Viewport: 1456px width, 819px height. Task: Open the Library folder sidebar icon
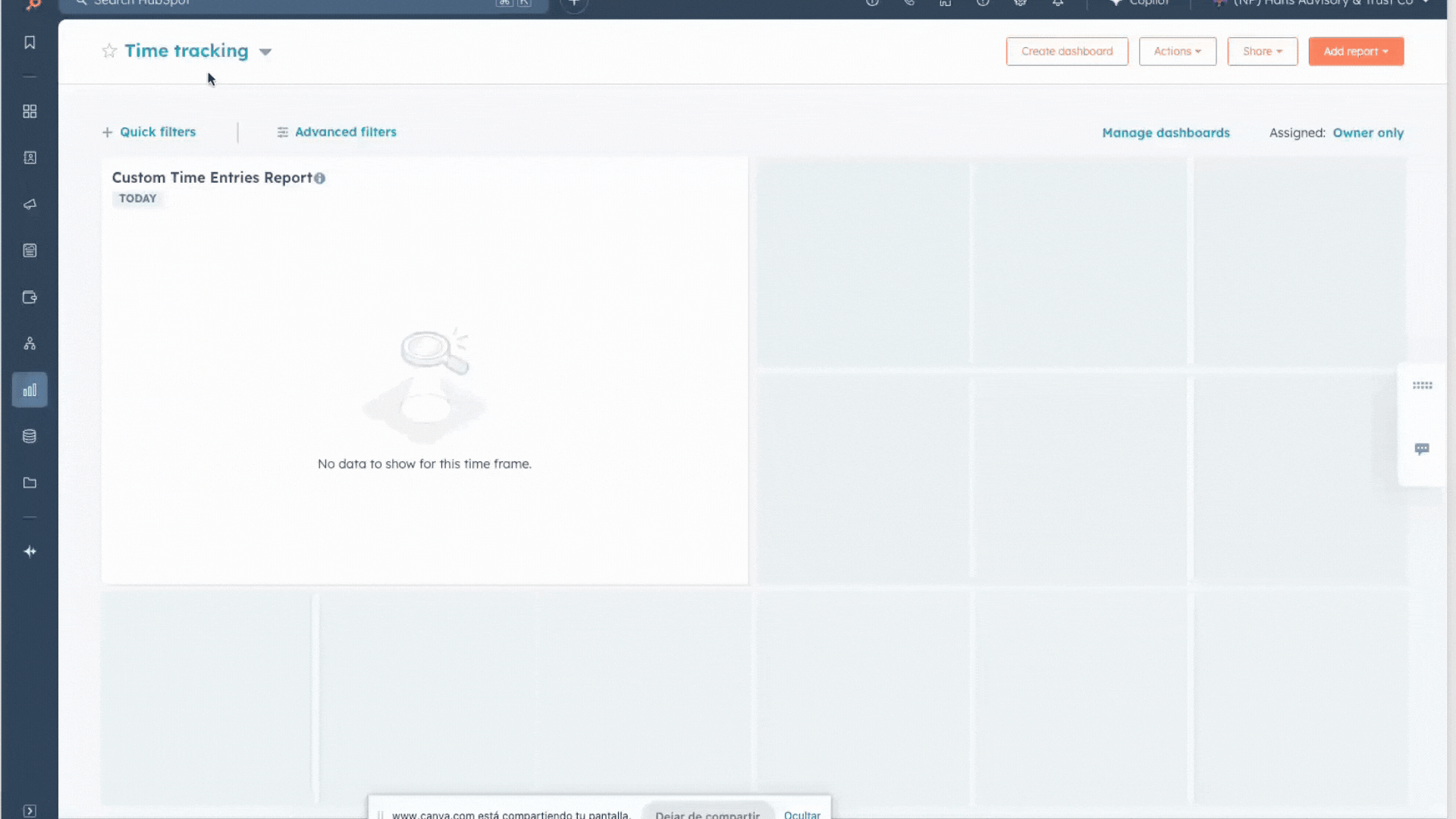click(x=30, y=483)
